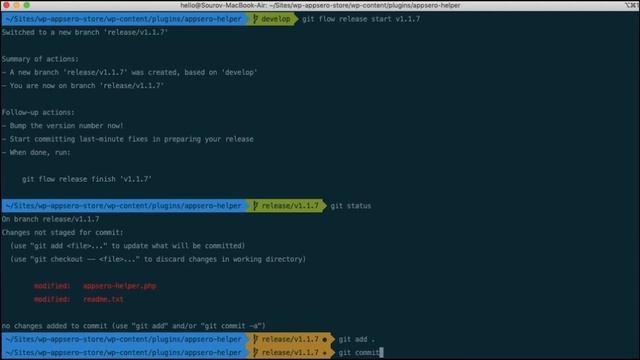This screenshot has height=360, width=640.
Task: Click the 'On branch release/v1.1.7' line
Action: click(50, 219)
